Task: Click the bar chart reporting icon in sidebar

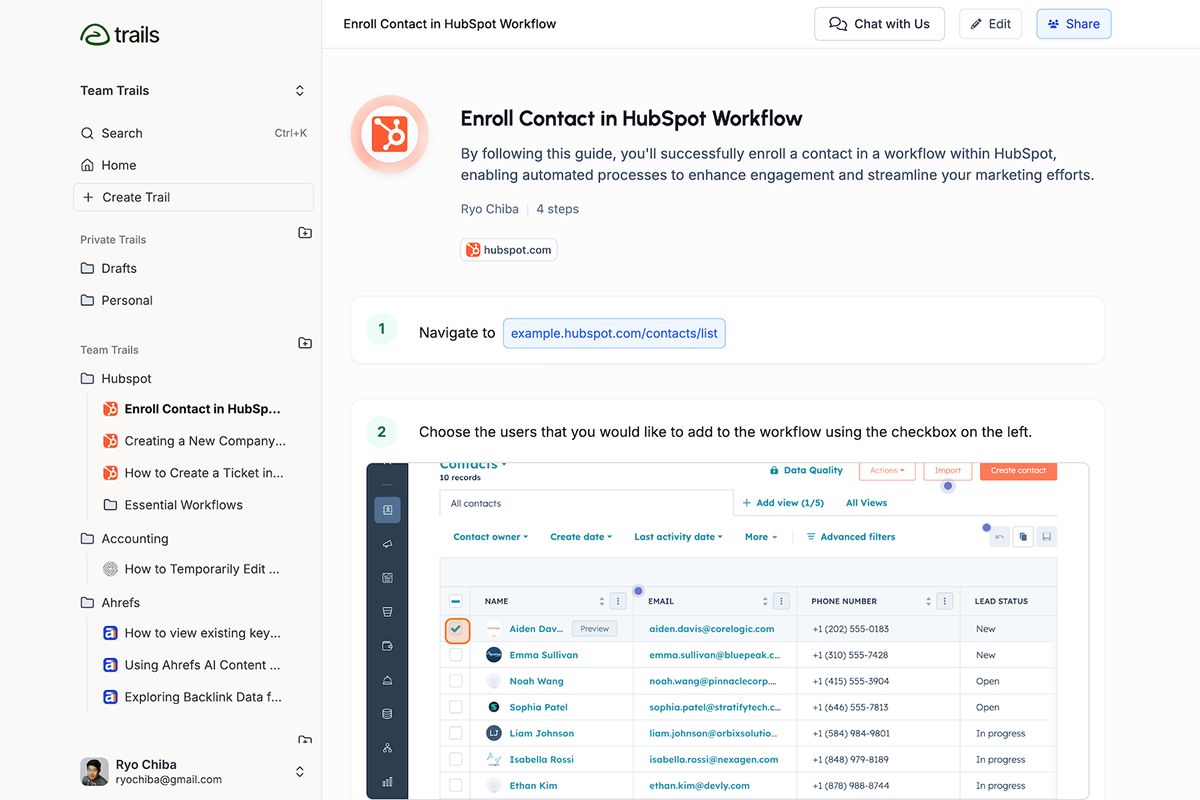Action: tap(388, 782)
